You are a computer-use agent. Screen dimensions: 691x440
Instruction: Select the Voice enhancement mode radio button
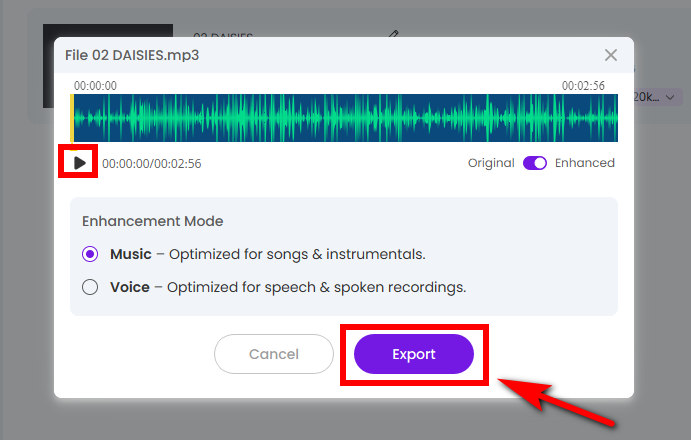point(90,287)
